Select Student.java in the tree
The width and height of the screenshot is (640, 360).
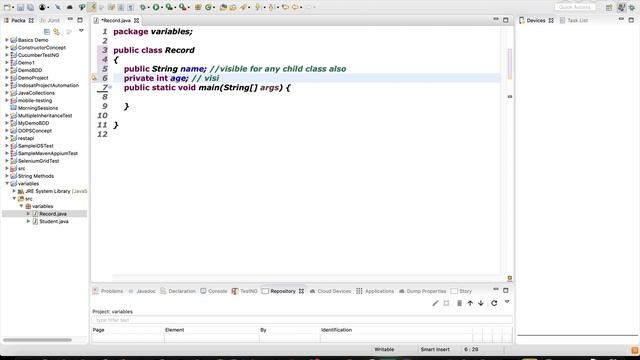click(x=53, y=221)
